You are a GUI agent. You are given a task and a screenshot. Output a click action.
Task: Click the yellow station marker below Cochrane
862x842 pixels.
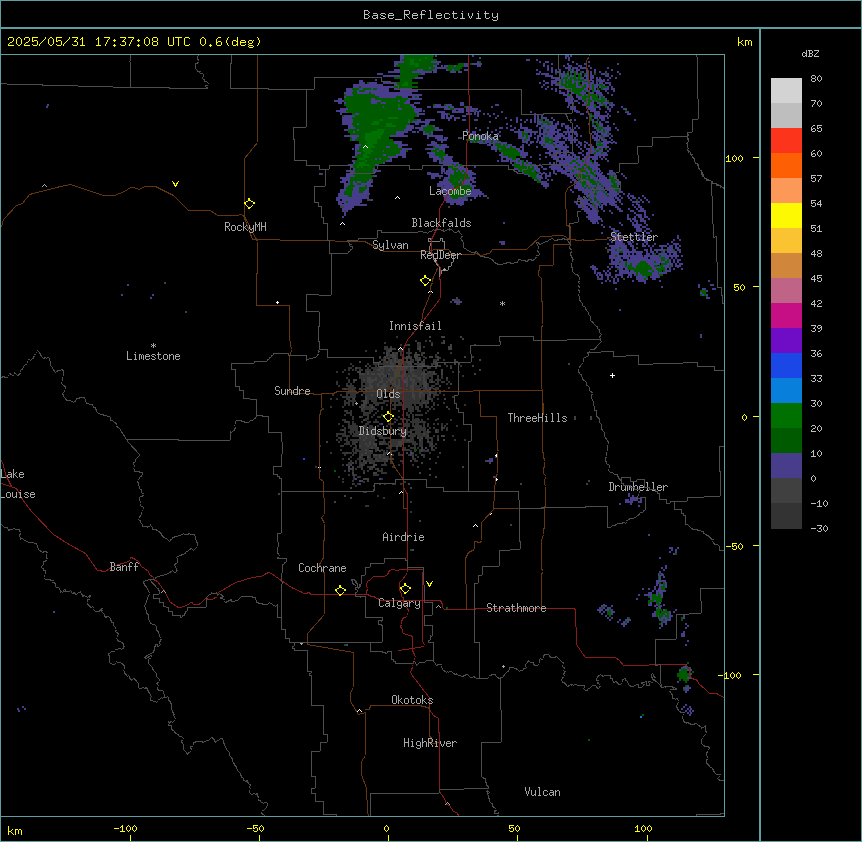340,590
